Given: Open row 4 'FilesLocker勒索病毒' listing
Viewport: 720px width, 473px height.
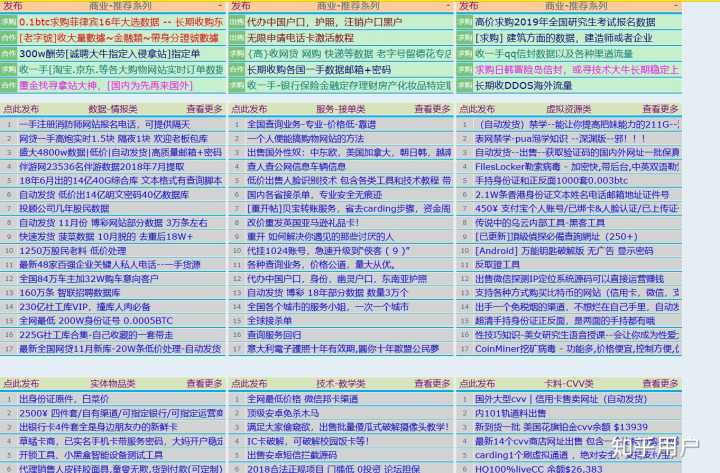Looking at the screenshot, I should [x=577, y=167].
